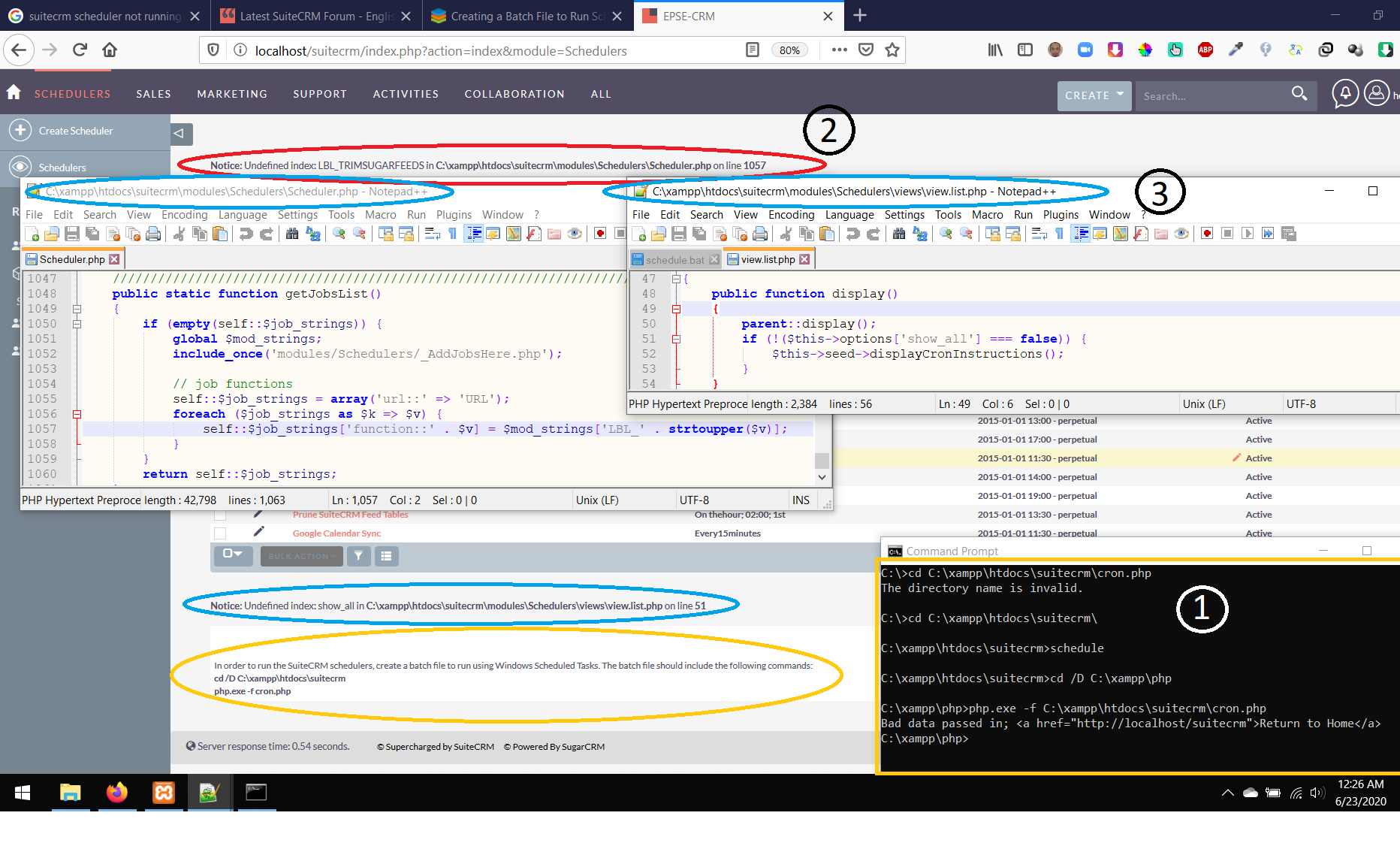Collapse the fold marker at line 1049
The width and height of the screenshot is (1400, 849).
click(77, 309)
